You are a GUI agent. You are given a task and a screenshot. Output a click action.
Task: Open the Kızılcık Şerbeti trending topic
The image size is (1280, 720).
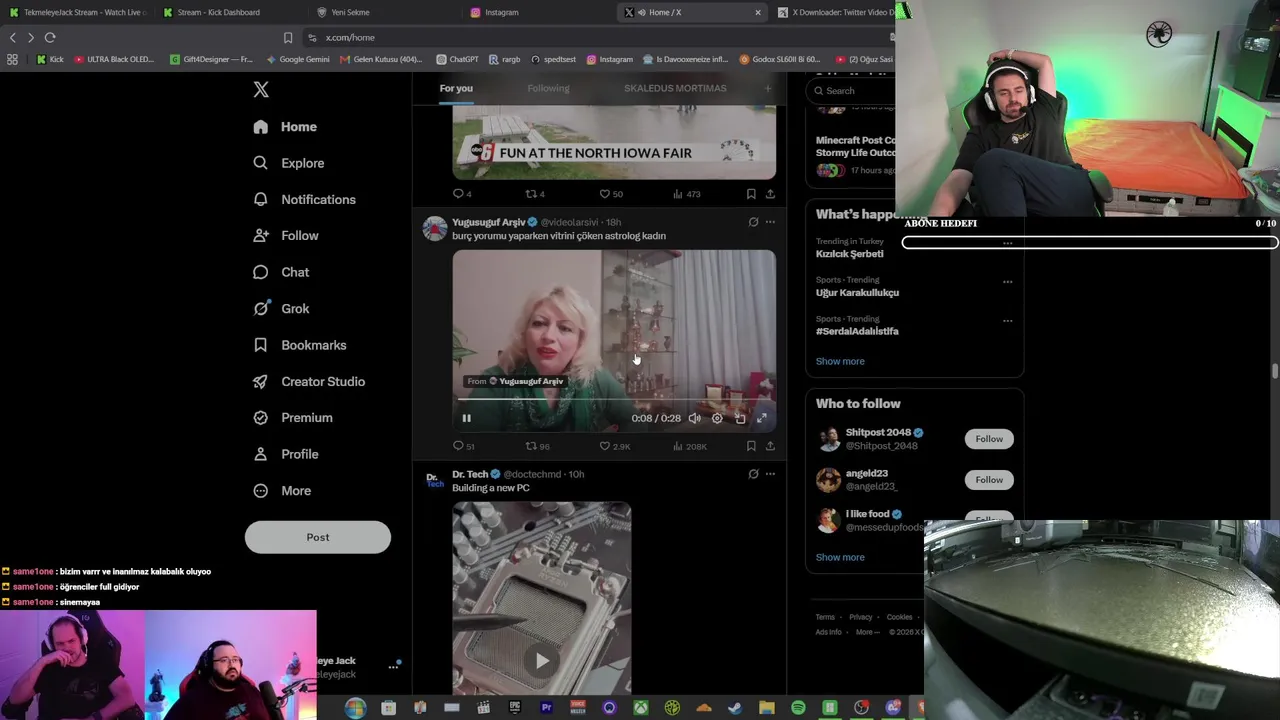[x=849, y=254]
